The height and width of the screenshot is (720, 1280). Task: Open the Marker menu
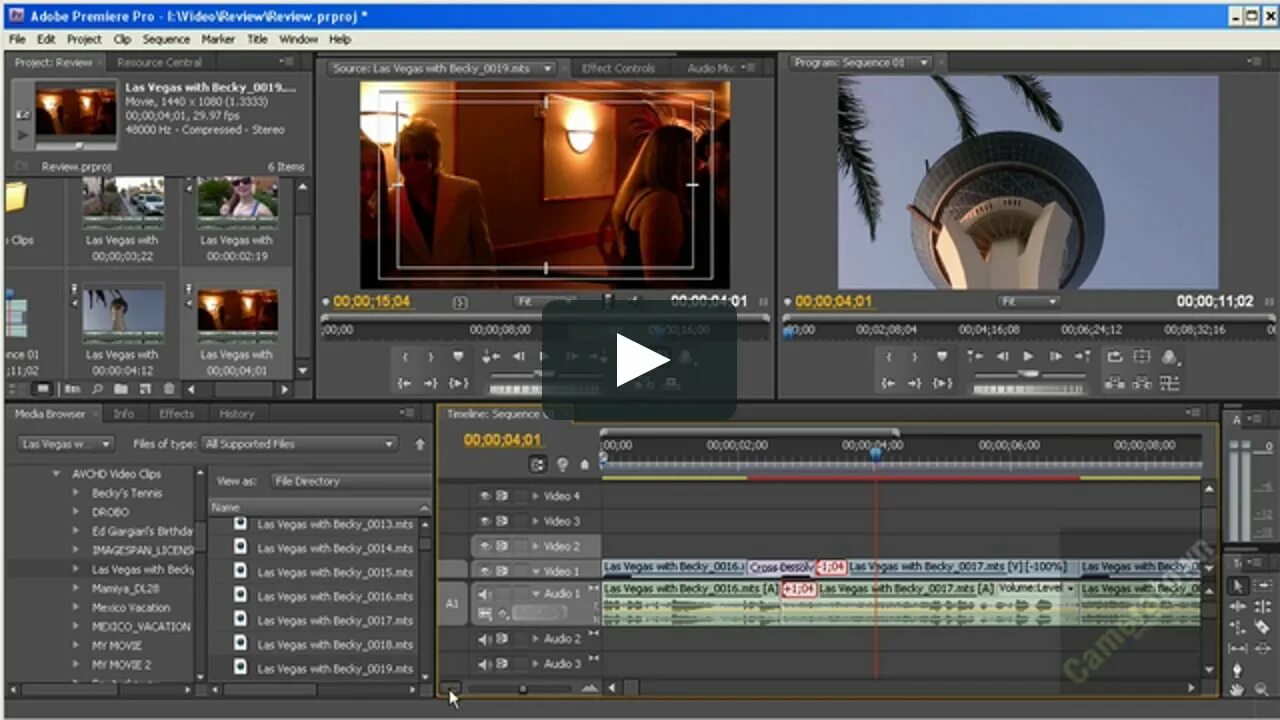click(x=218, y=39)
